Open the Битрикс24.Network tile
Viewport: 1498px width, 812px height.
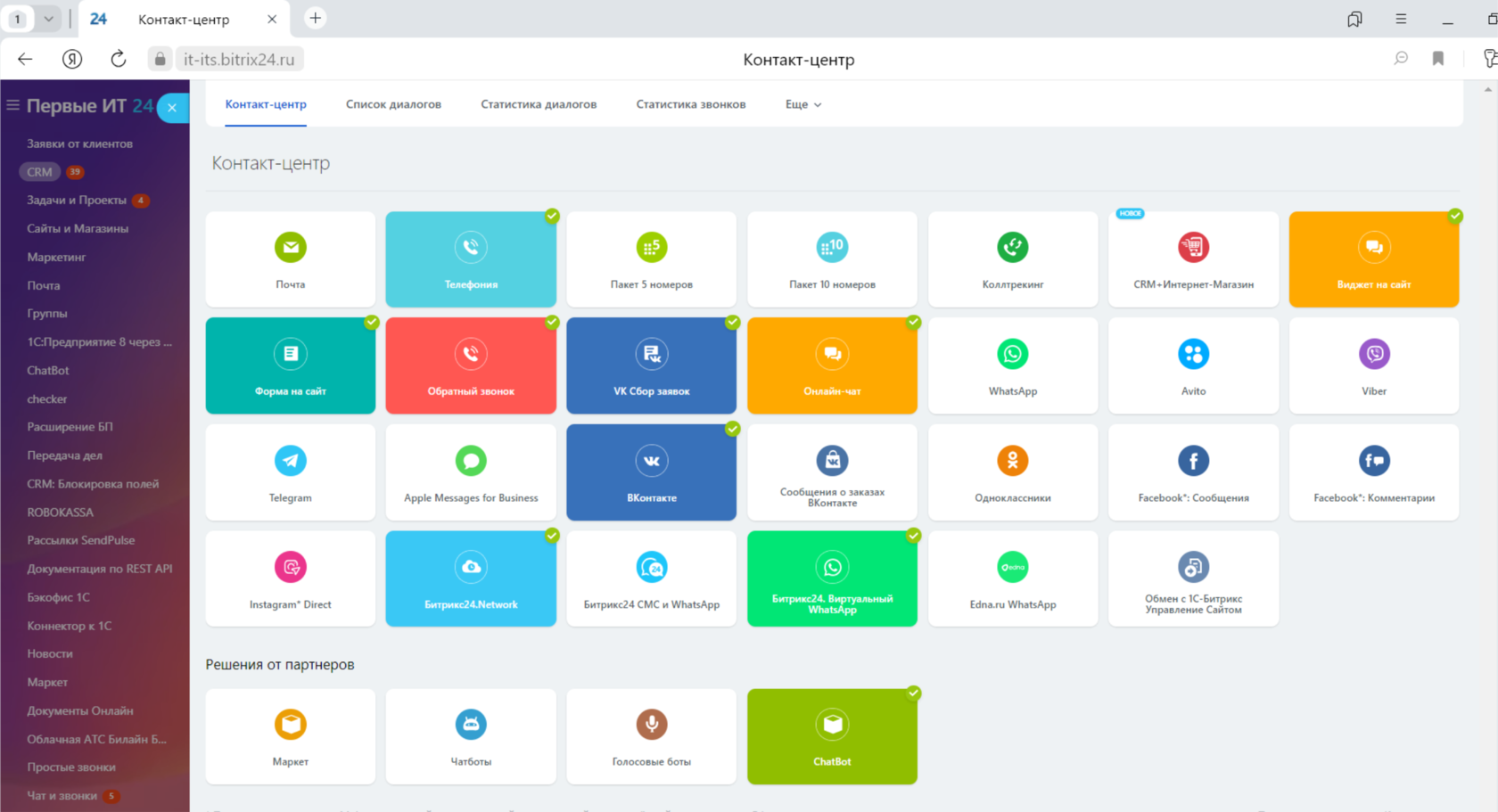(x=471, y=578)
